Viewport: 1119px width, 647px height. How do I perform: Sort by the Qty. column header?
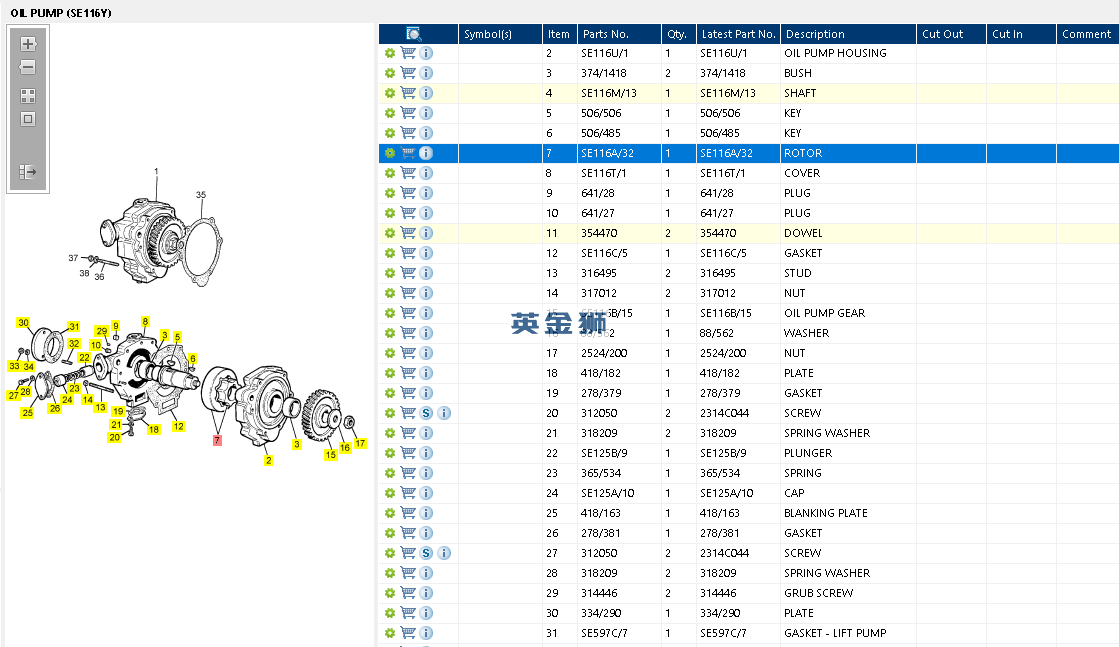click(x=678, y=34)
